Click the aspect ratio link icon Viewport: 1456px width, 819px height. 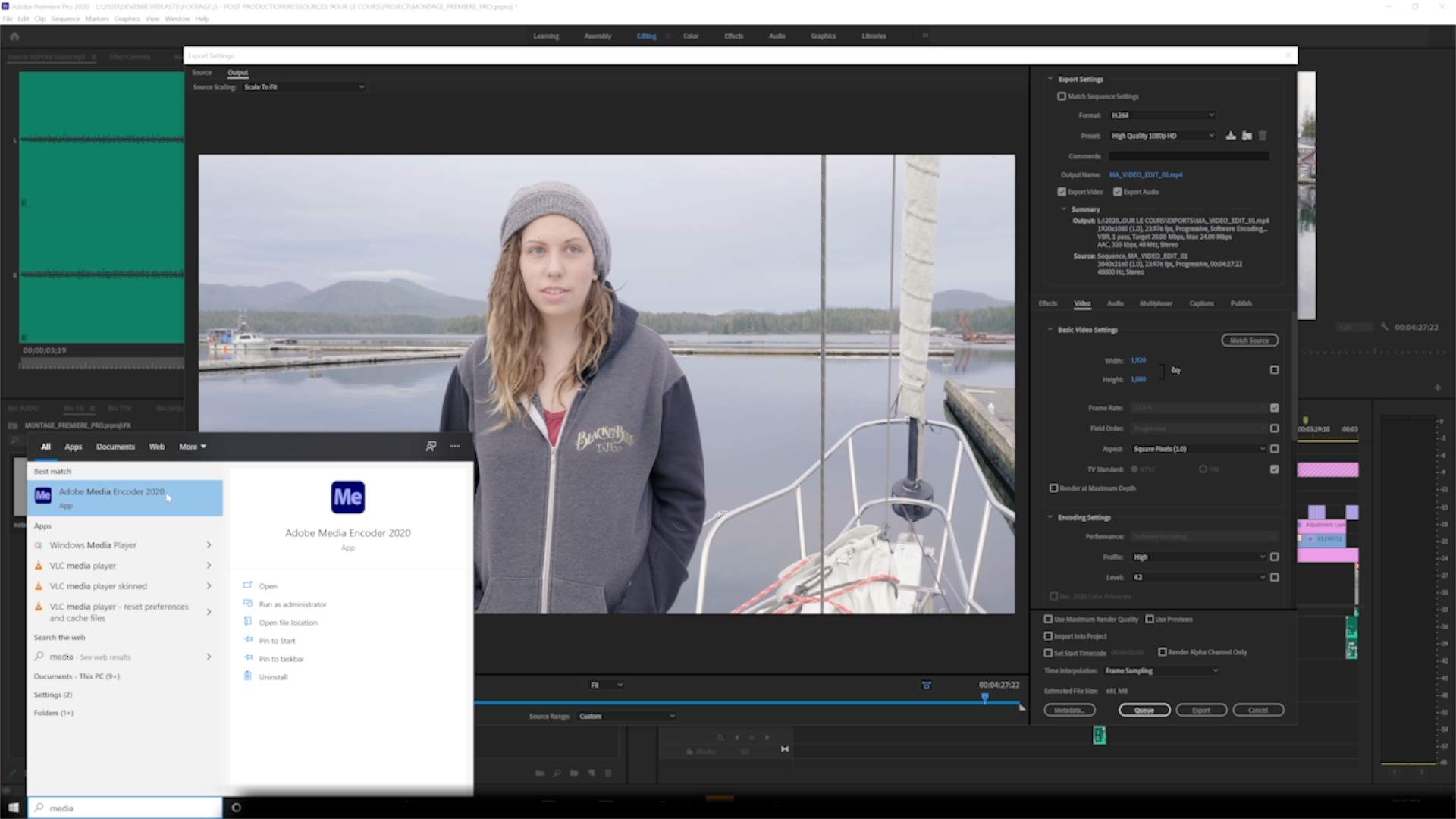(1175, 370)
